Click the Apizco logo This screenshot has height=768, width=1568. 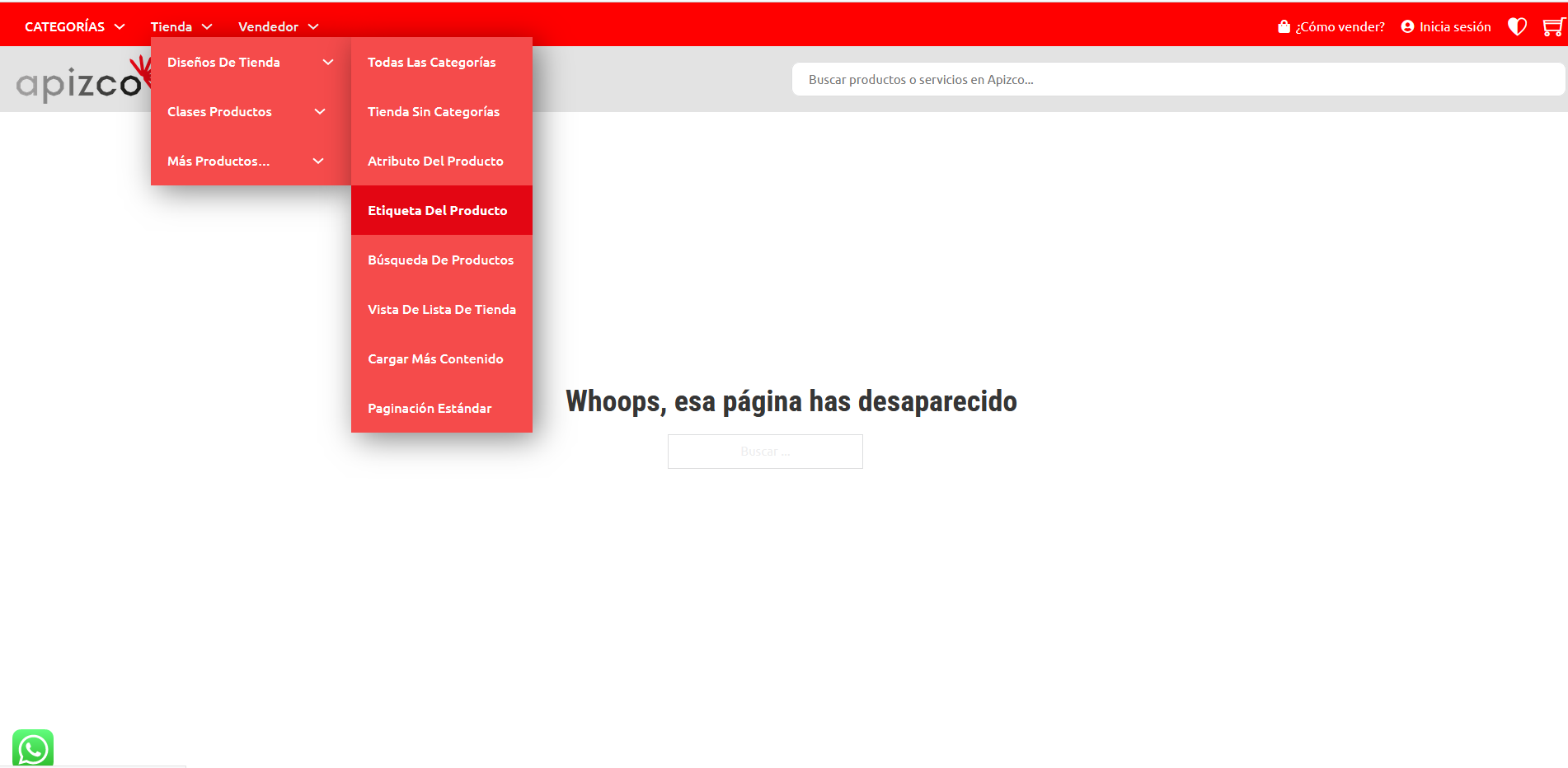coord(79,83)
